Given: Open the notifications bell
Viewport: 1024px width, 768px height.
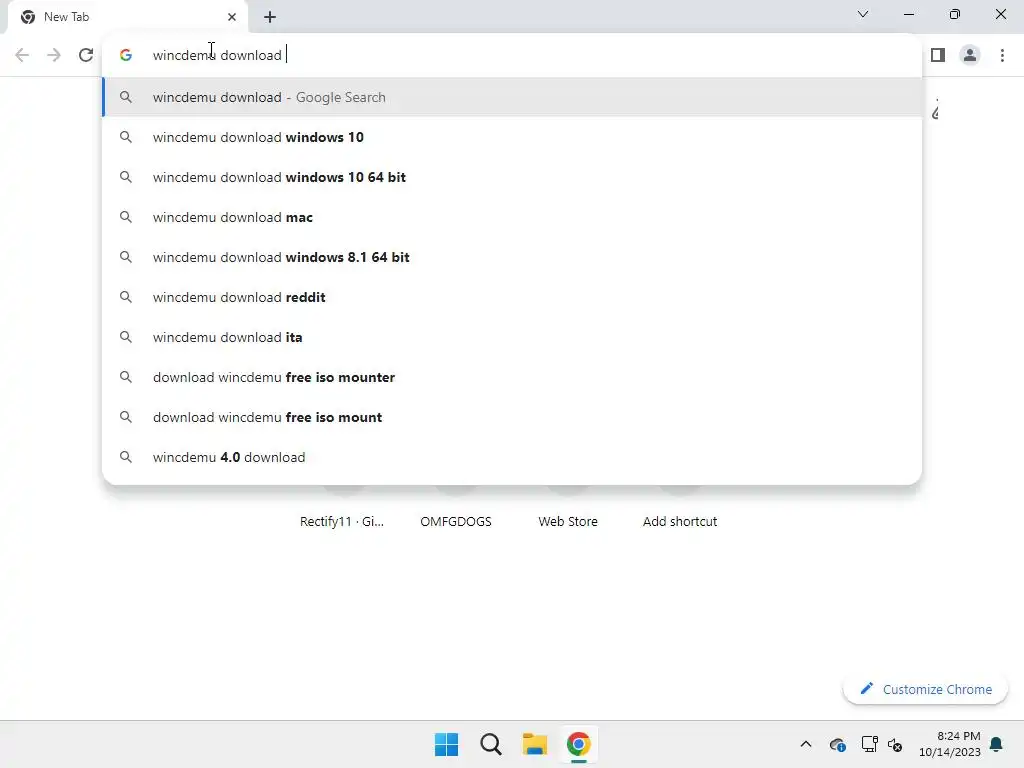Looking at the screenshot, I should pyautogui.click(x=997, y=744).
